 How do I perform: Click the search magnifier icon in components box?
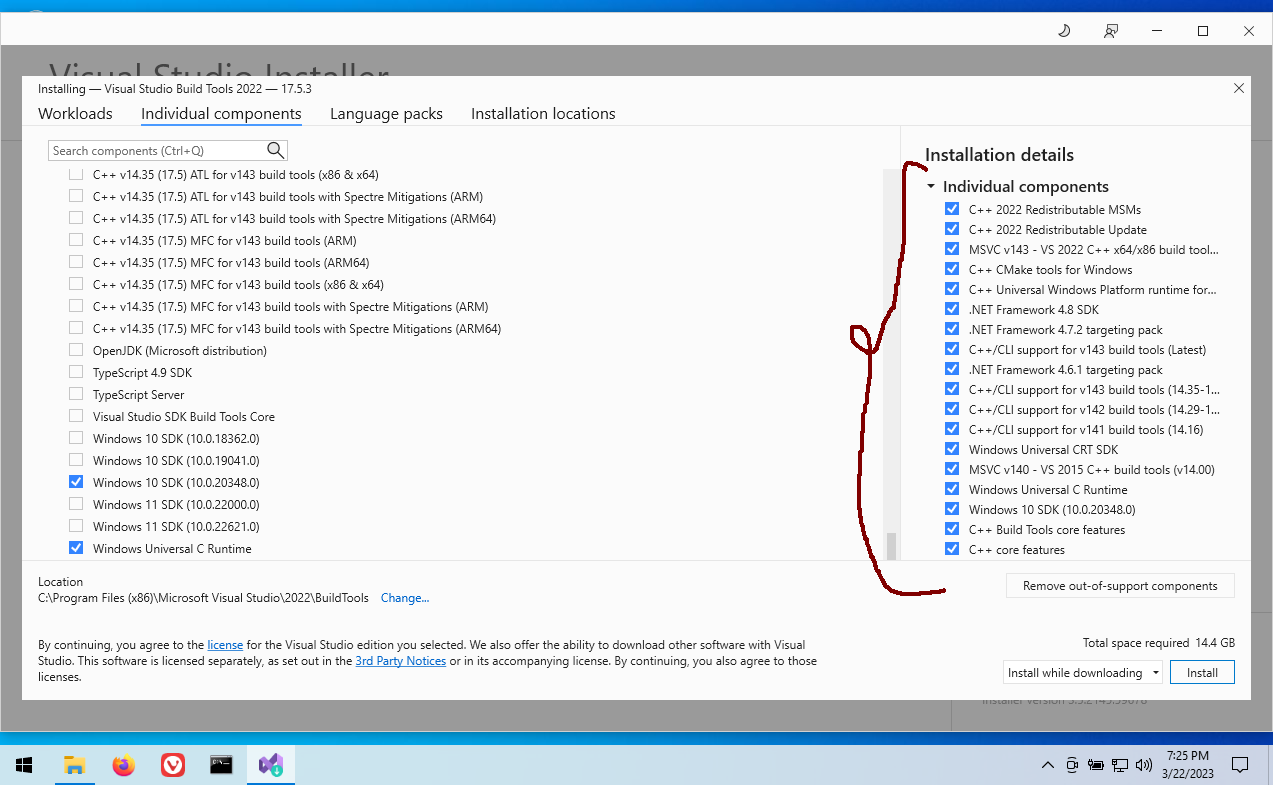tap(276, 150)
